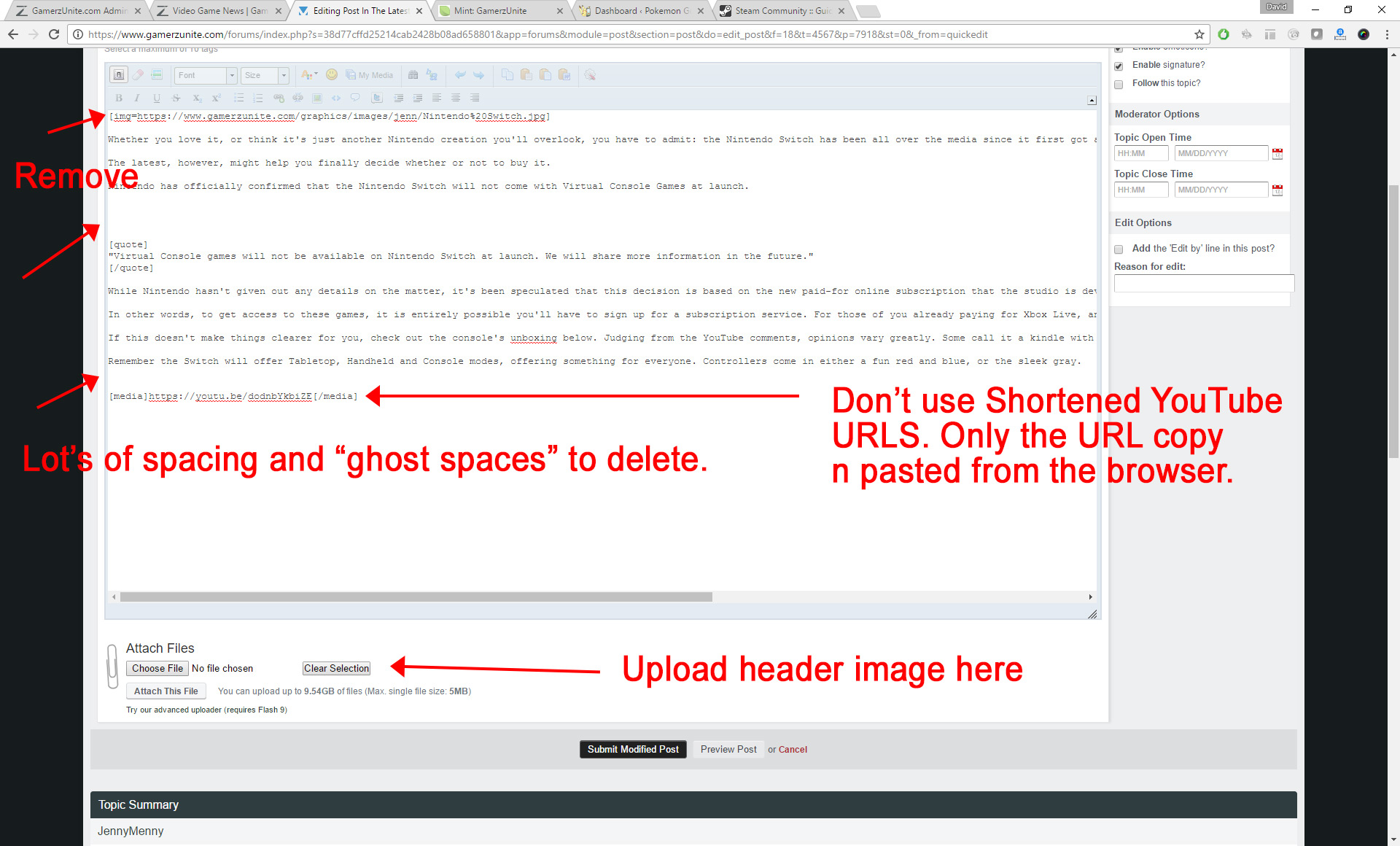Apply italic formatting
The image size is (1400, 846).
[x=137, y=98]
